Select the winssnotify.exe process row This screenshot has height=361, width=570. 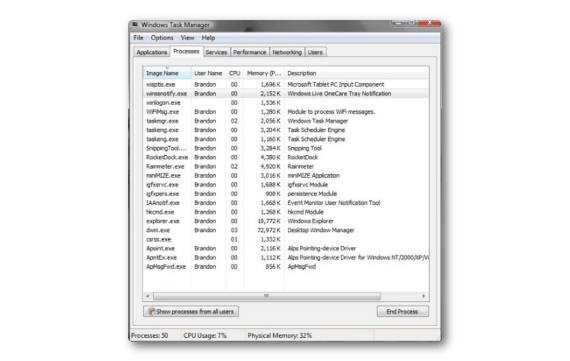286,93
